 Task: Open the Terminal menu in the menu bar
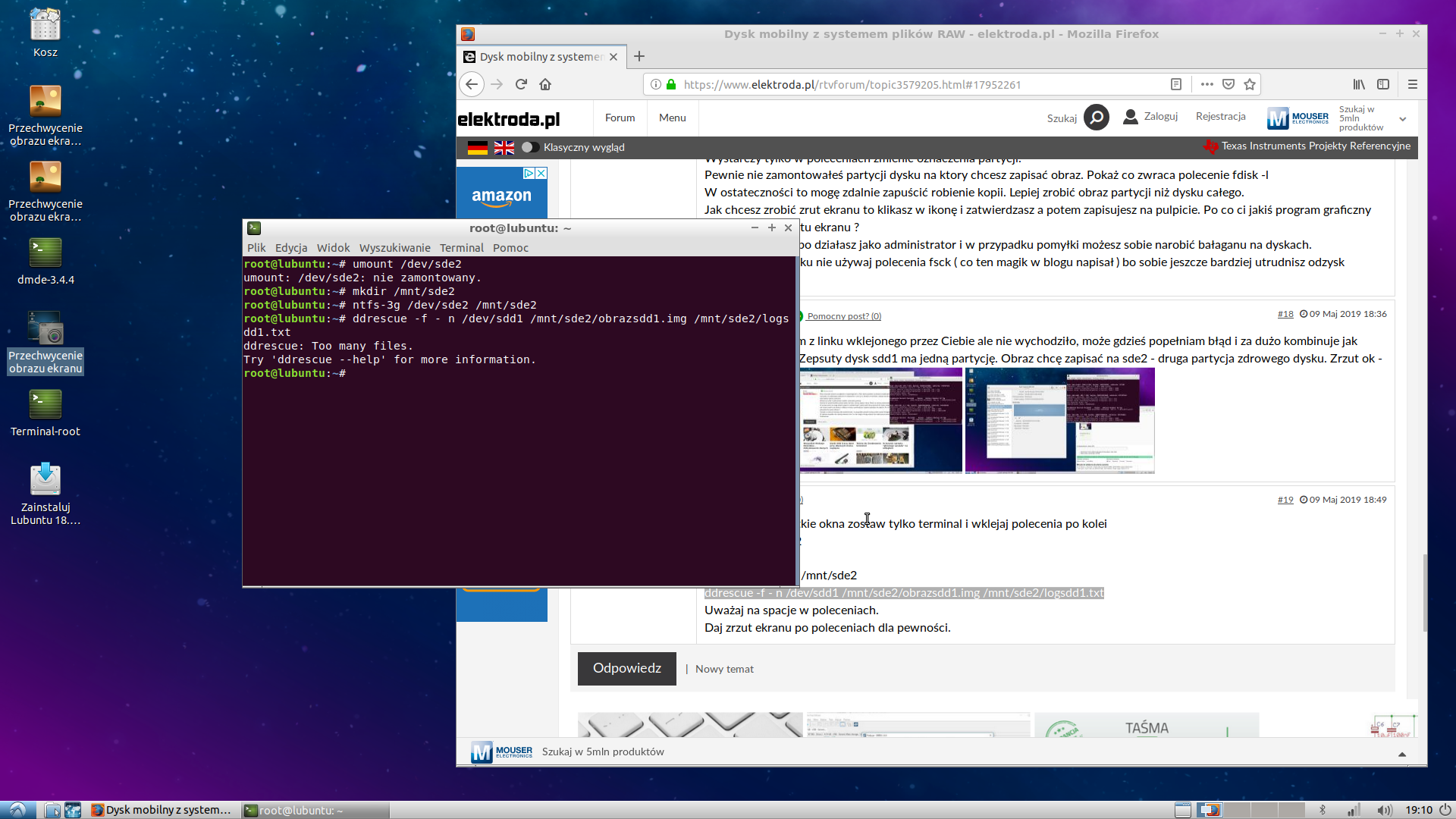click(461, 248)
